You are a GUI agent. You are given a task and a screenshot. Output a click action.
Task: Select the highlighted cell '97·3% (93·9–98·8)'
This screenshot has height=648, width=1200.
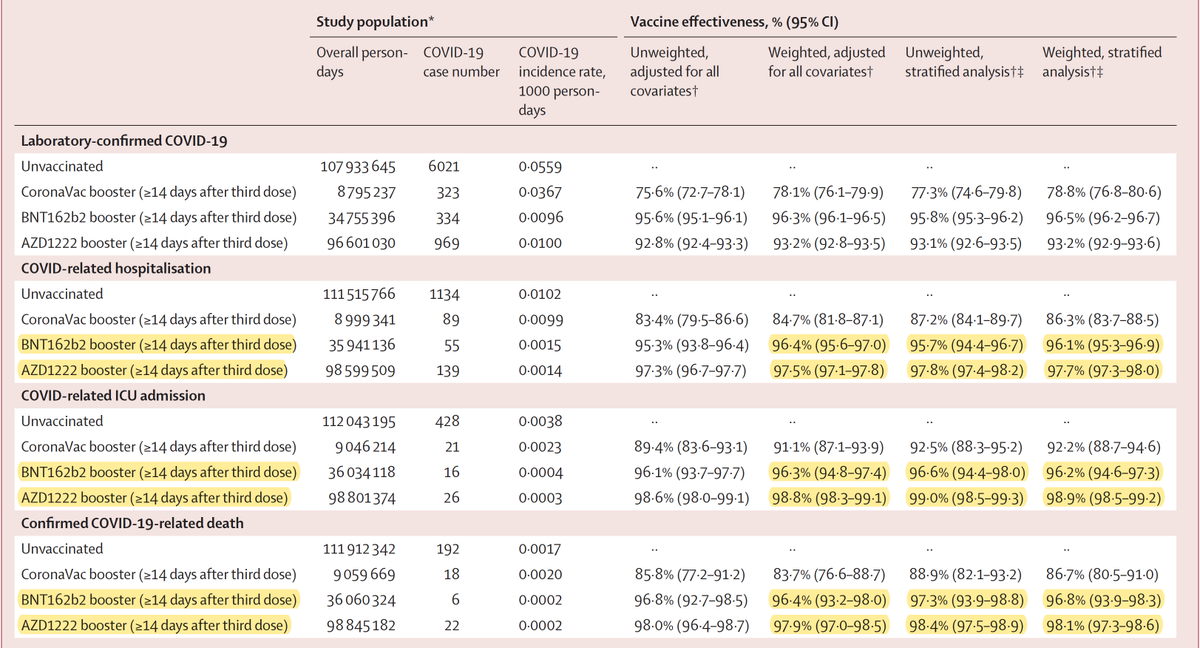click(x=964, y=599)
